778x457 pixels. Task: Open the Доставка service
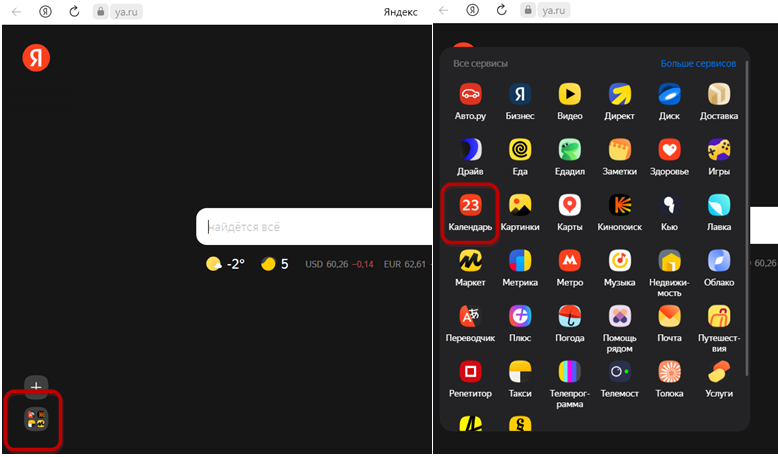pos(719,94)
